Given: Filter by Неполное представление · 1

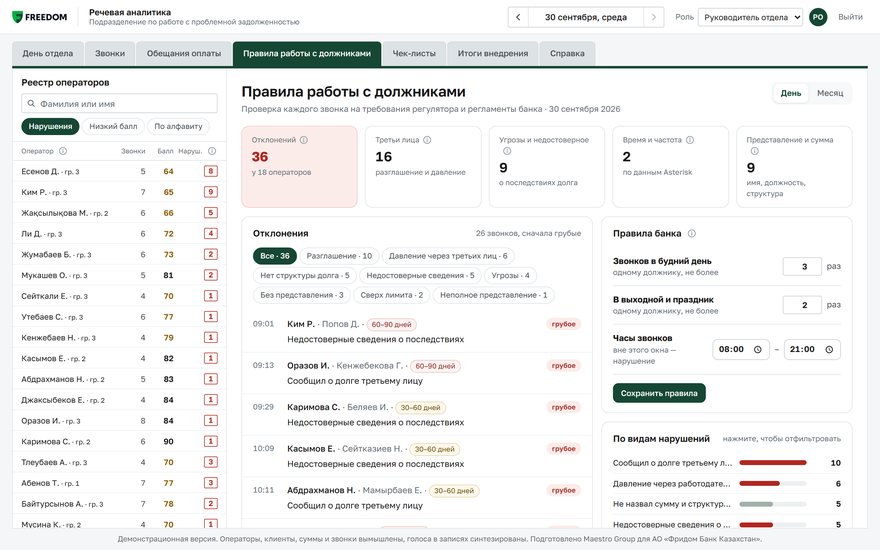Looking at the screenshot, I should coord(493,295).
